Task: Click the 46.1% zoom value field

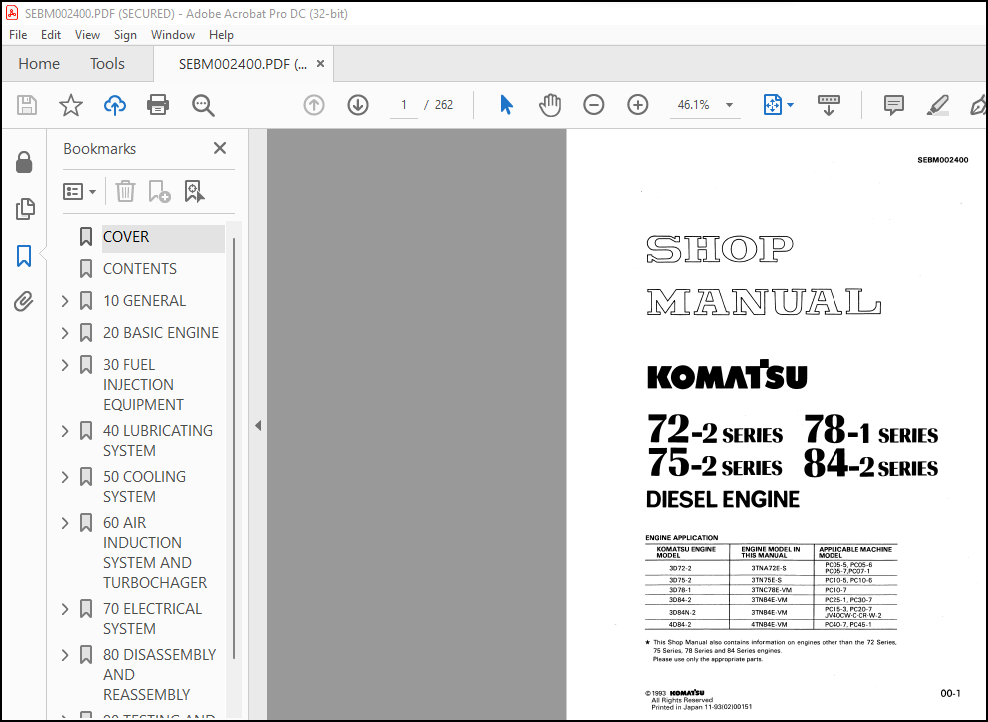Action: [x=693, y=105]
